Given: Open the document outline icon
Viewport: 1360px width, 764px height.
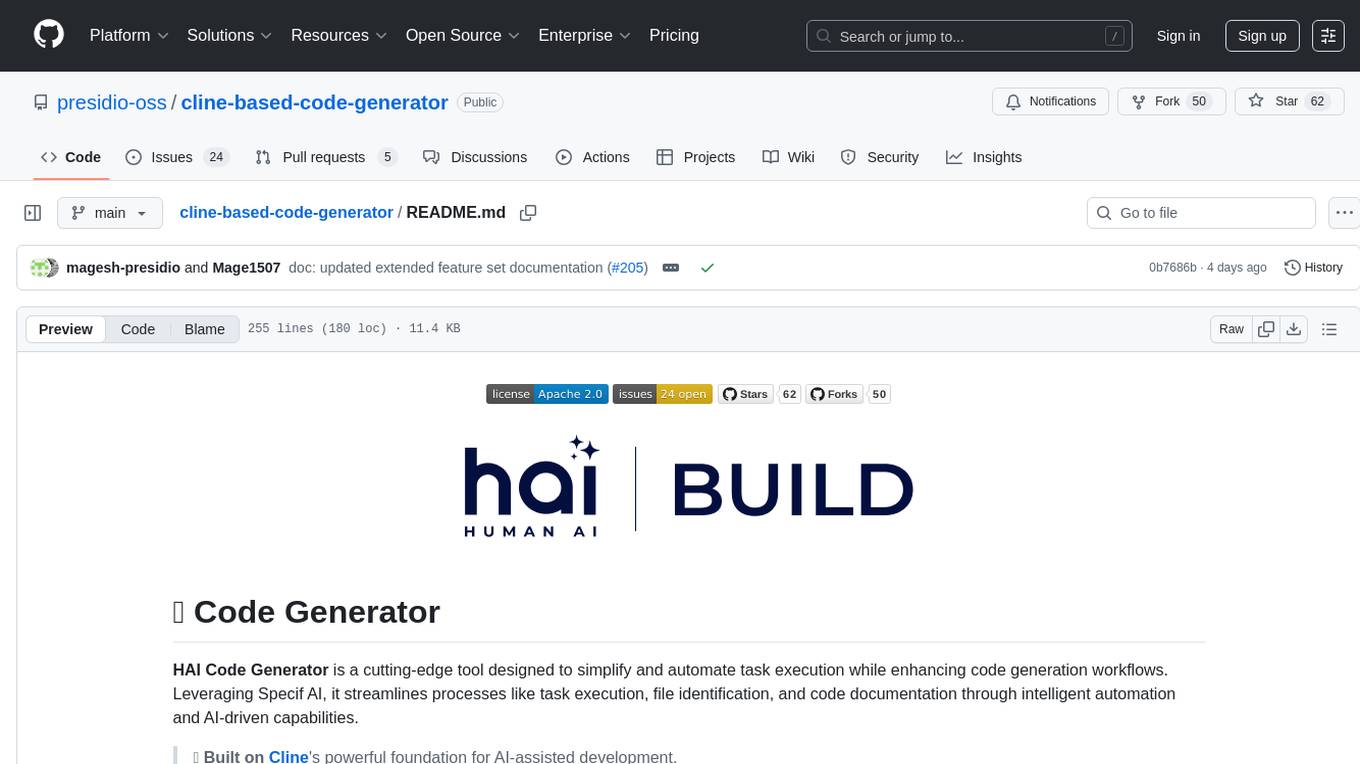Looking at the screenshot, I should (x=1329, y=329).
